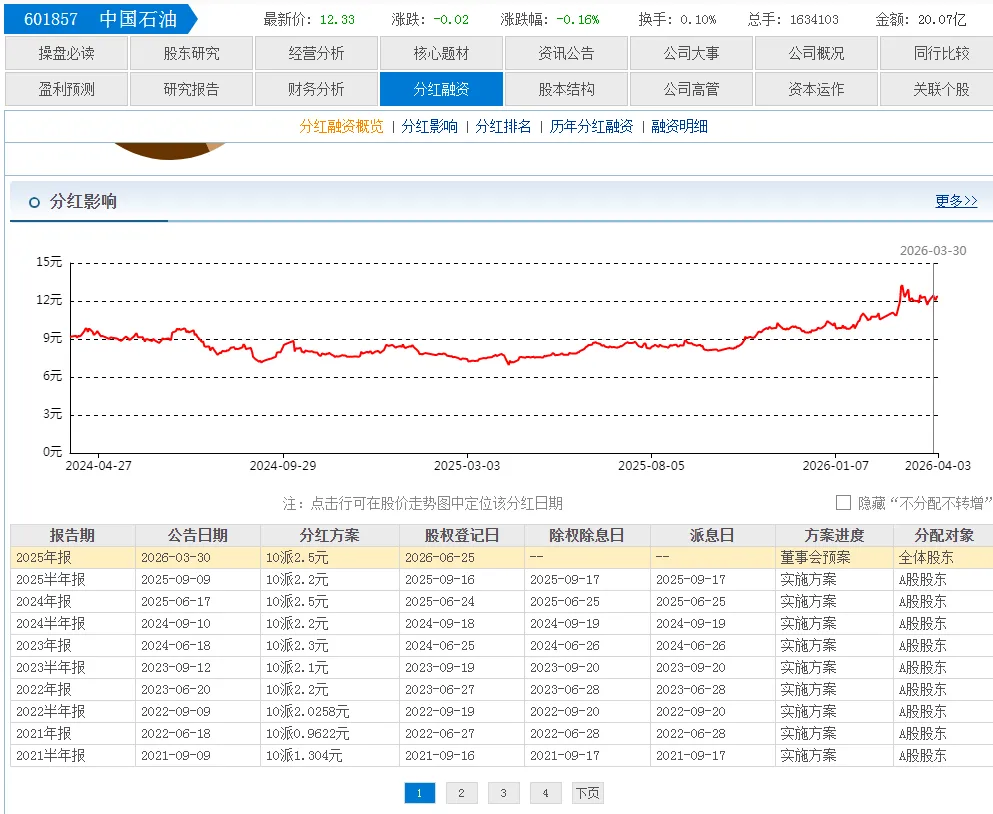Go to 资讯公告 tab
The height and width of the screenshot is (814, 993).
[x=566, y=53]
